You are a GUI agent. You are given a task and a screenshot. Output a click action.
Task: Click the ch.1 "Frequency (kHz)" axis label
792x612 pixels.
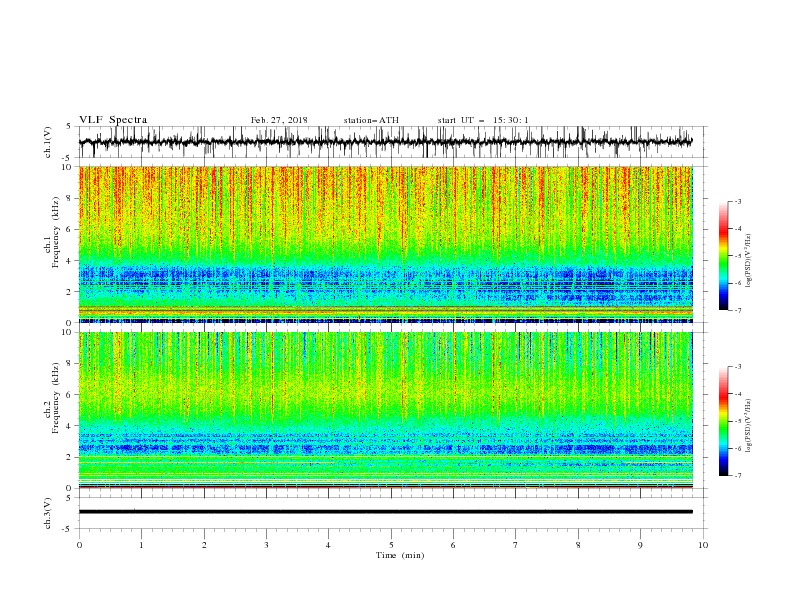pos(56,232)
